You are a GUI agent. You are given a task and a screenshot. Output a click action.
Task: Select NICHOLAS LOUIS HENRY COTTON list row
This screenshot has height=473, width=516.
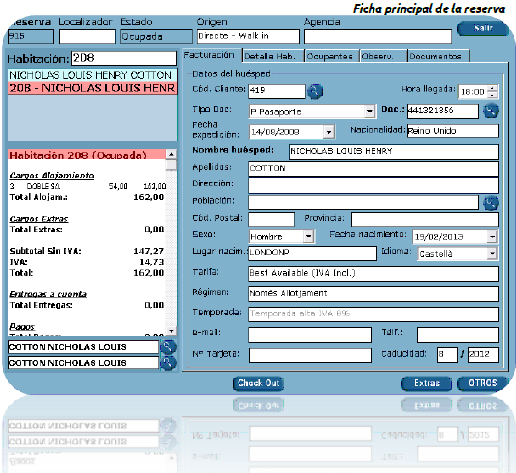click(x=93, y=75)
